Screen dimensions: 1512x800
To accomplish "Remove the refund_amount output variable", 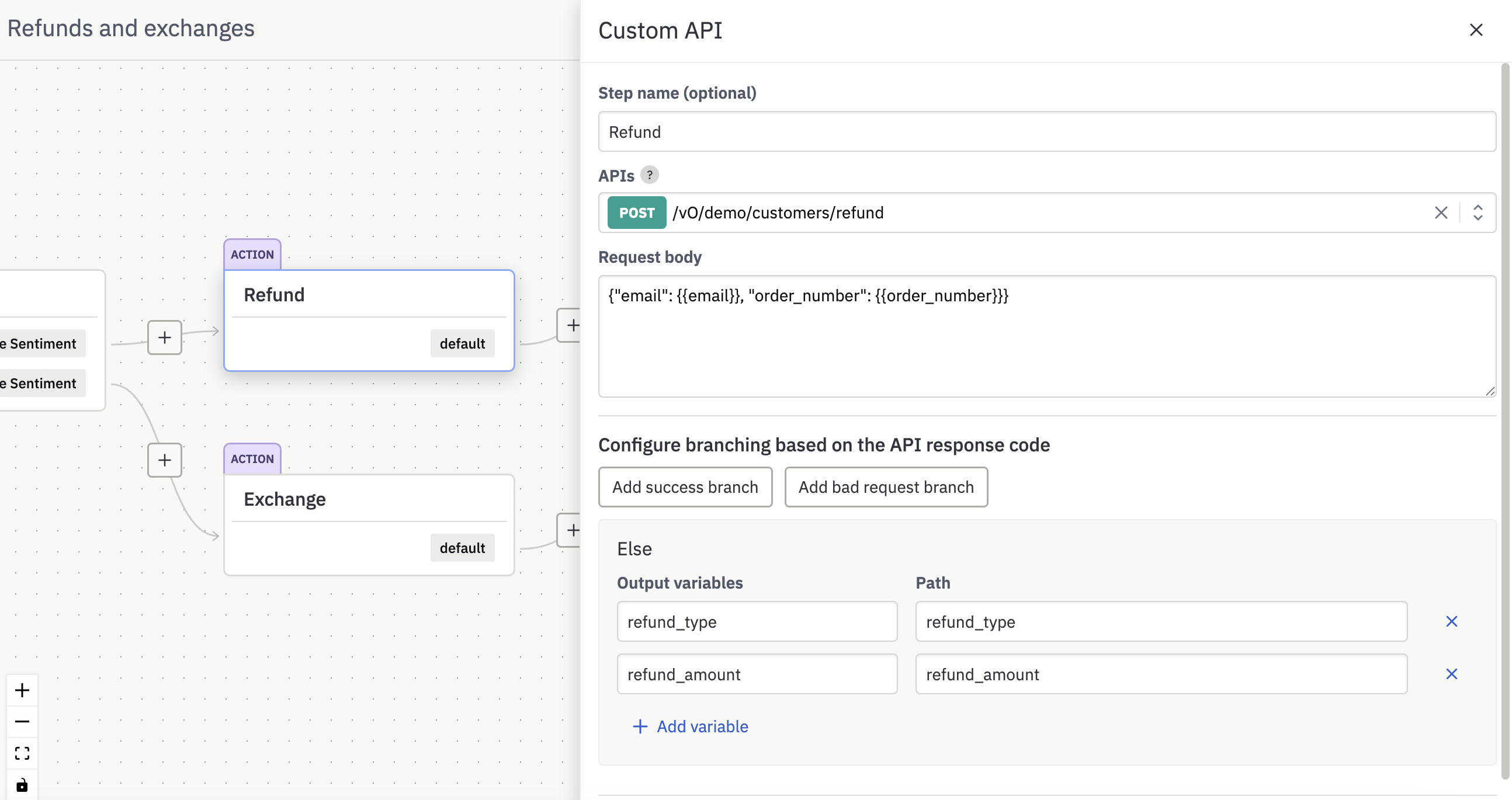I will tap(1451, 674).
